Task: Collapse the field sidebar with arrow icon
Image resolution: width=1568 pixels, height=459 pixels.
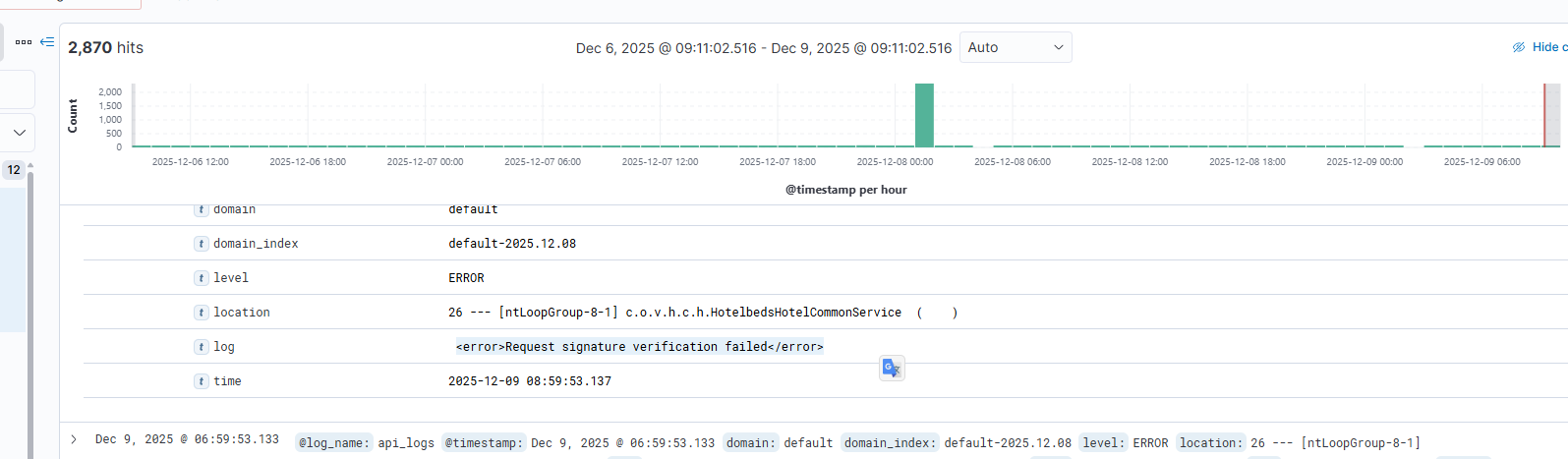Action: [46, 42]
